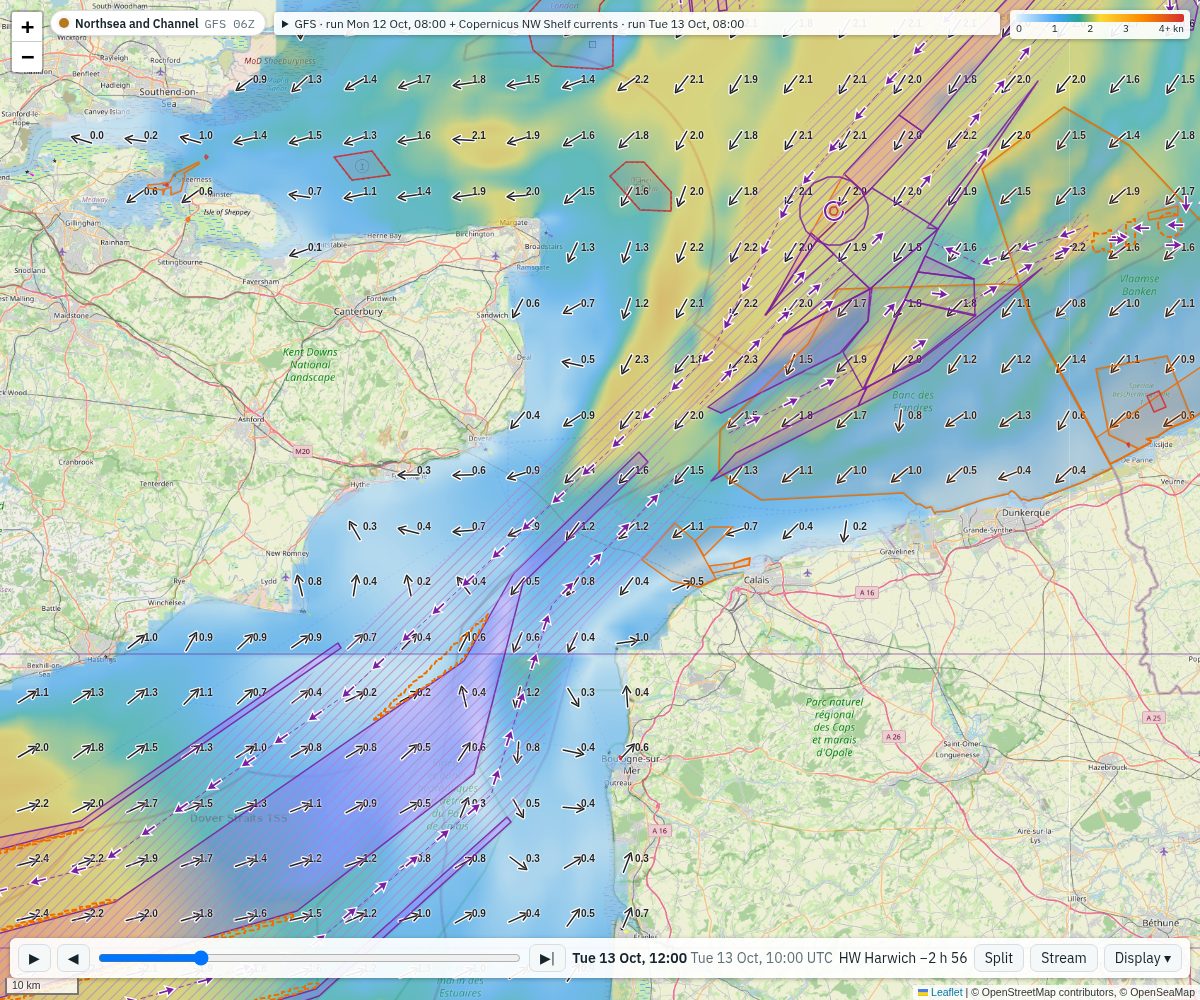Toggle Split view mode

(x=998, y=958)
